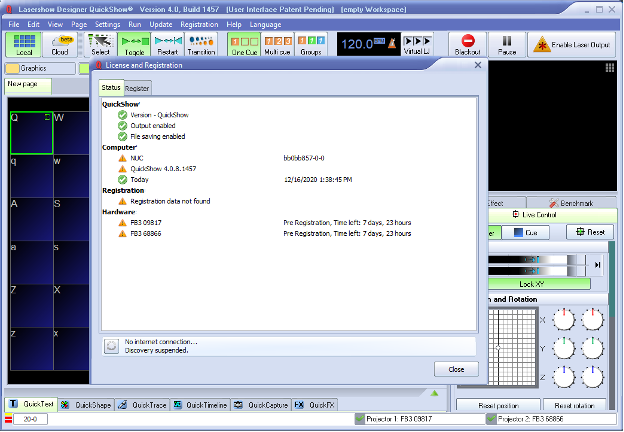This screenshot has width=624, height=432.
Task: Open the Cloud beta workspace
Action: pyautogui.click(x=60, y=45)
